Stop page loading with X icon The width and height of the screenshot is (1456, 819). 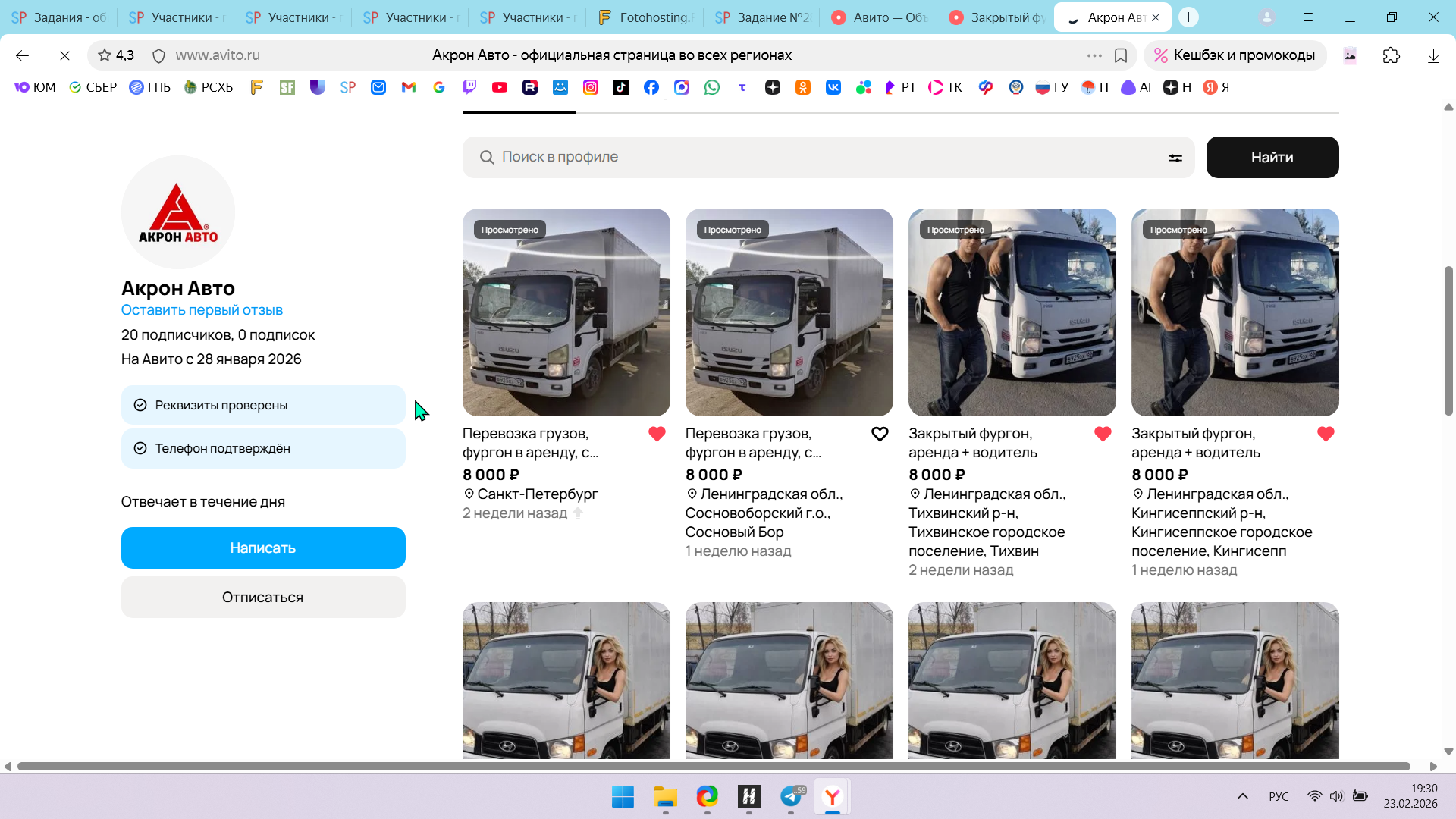(x=64, y=55)
